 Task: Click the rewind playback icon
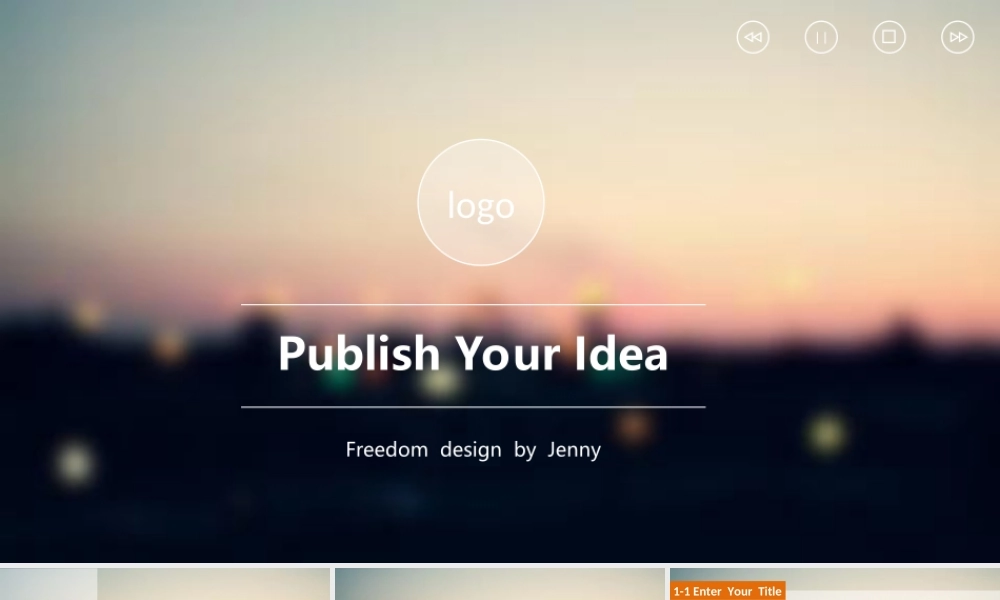(753, 37)
